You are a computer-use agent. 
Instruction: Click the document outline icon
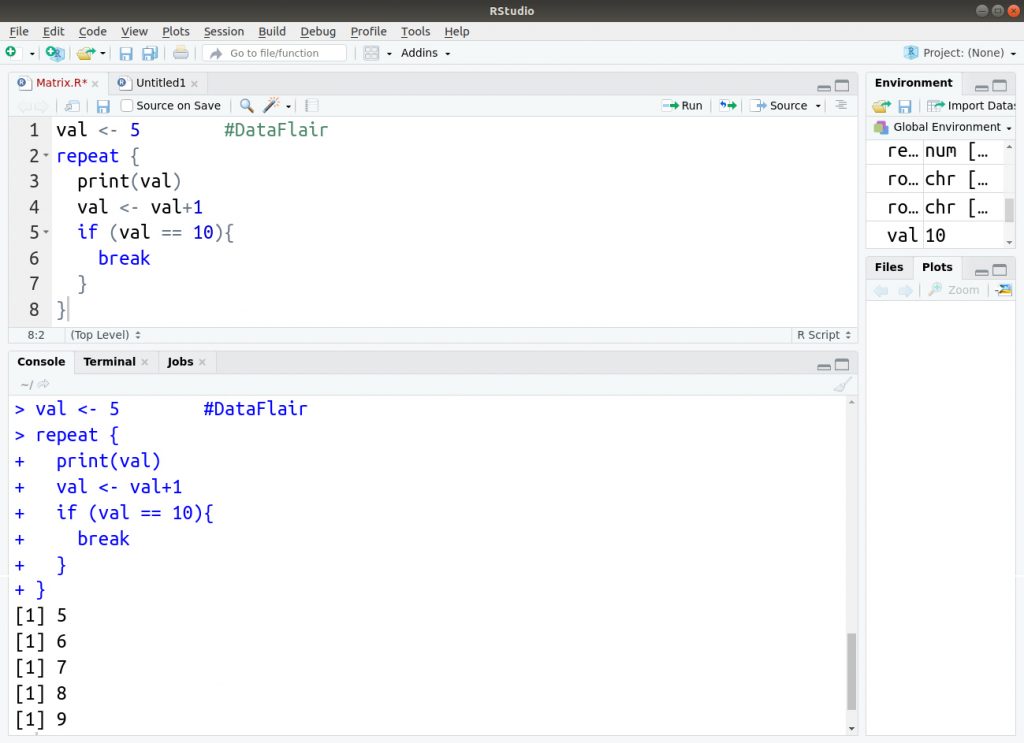841,105
